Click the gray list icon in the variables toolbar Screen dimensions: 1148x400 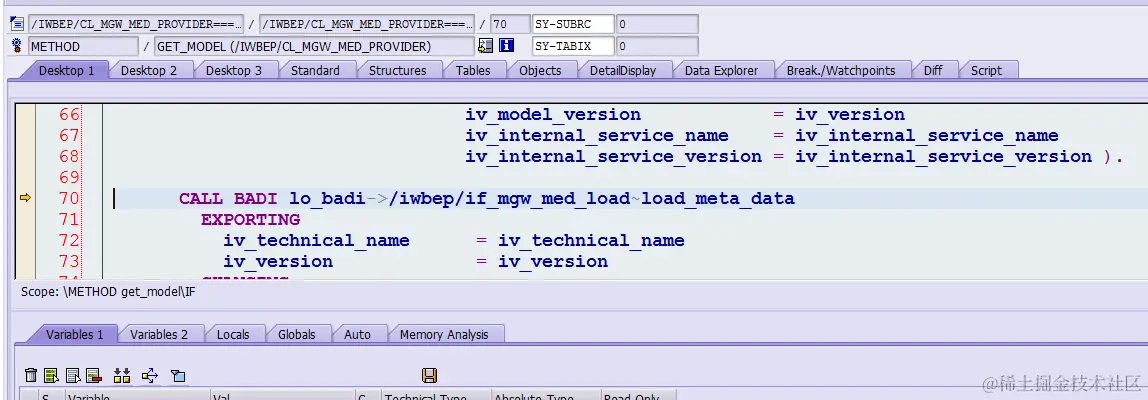pos(72,376)
